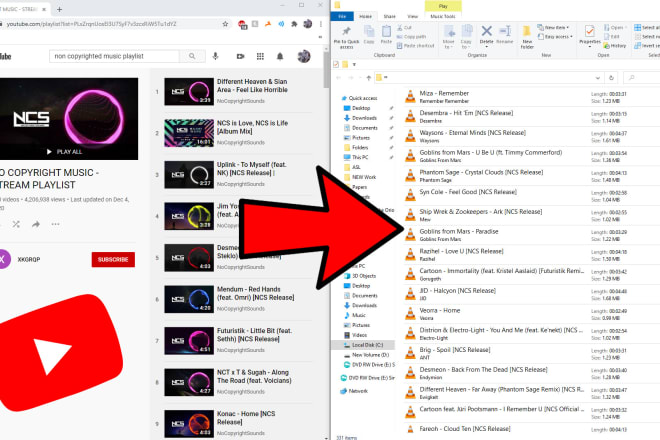Open a new Chrome tab
The height and width of the screenshot is (440, 660).
tap(59, 9)
